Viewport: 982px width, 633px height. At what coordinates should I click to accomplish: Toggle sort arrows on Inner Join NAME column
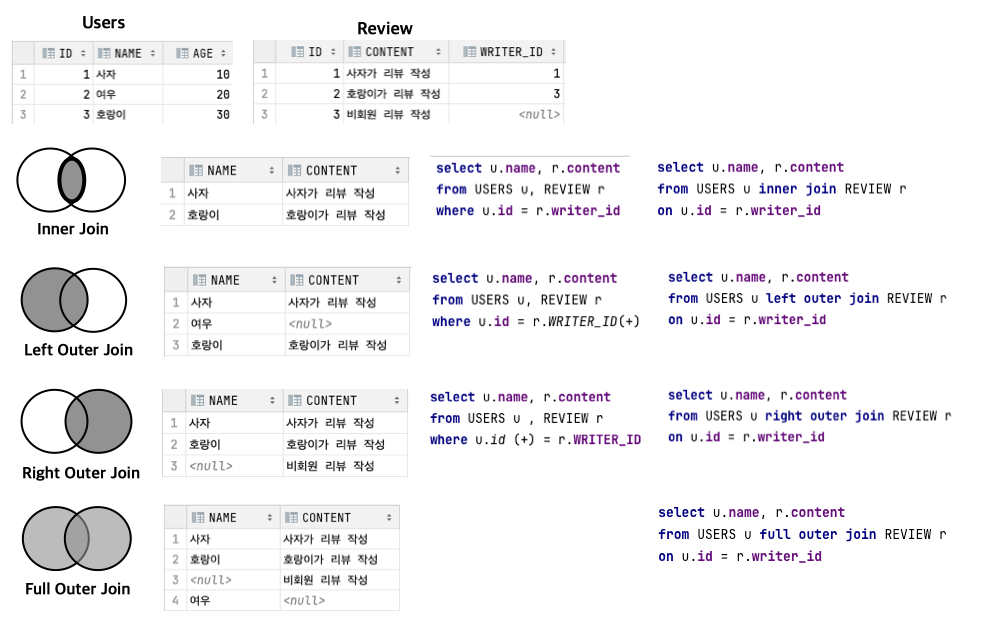(x=271, y=170)
